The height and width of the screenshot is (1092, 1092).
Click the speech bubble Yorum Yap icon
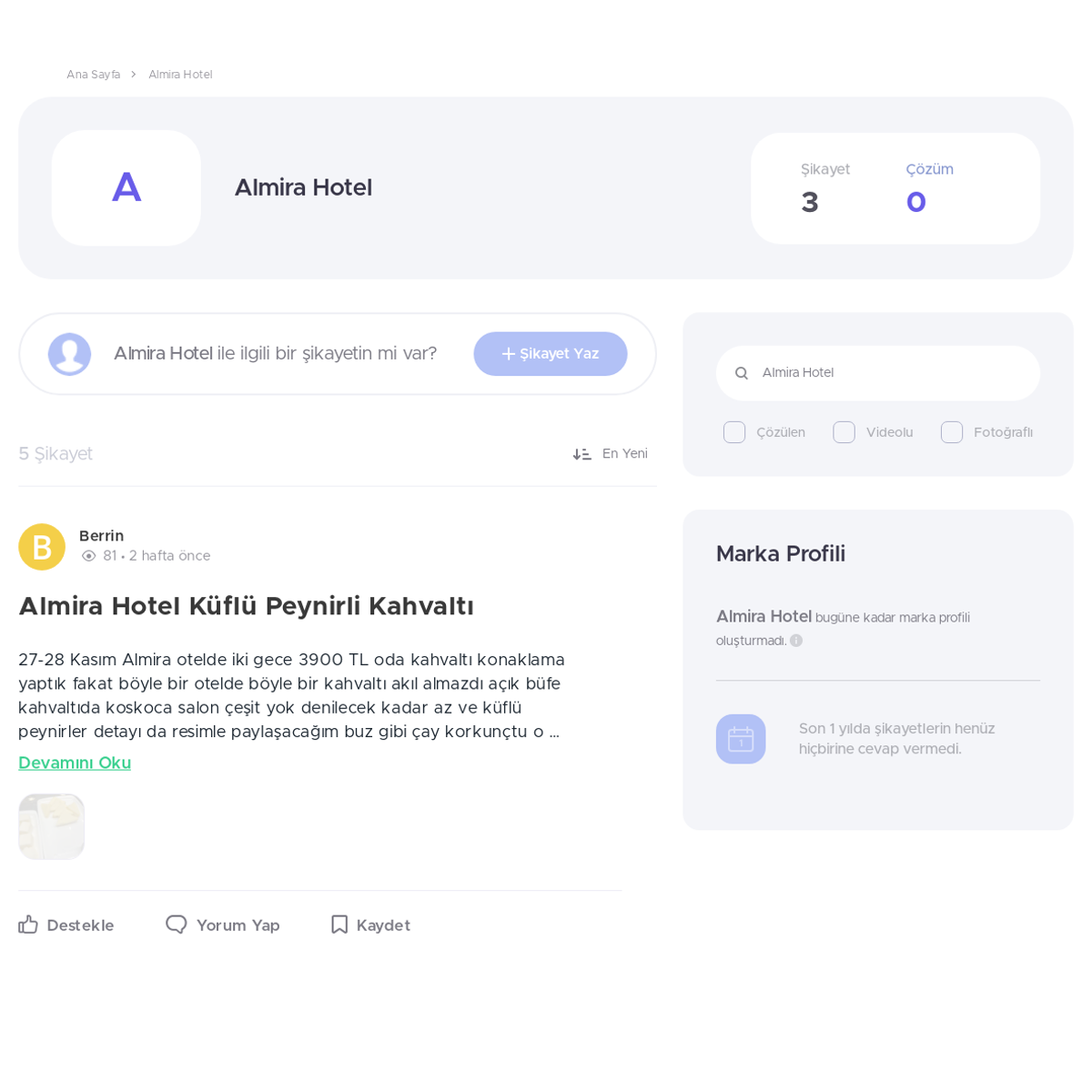[177, 925]
